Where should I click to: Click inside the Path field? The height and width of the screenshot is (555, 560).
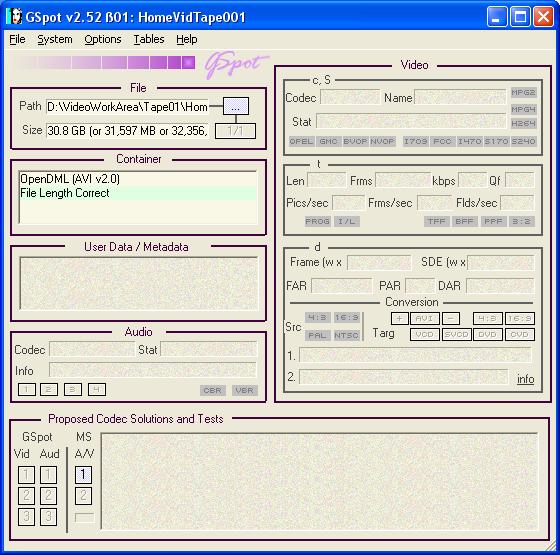click(x=127, y=107)
